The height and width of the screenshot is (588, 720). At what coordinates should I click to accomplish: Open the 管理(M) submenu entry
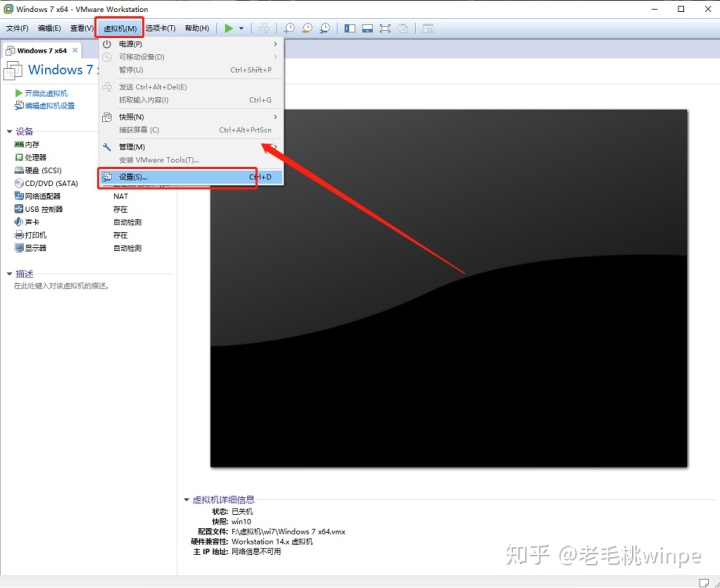point(191,147)
